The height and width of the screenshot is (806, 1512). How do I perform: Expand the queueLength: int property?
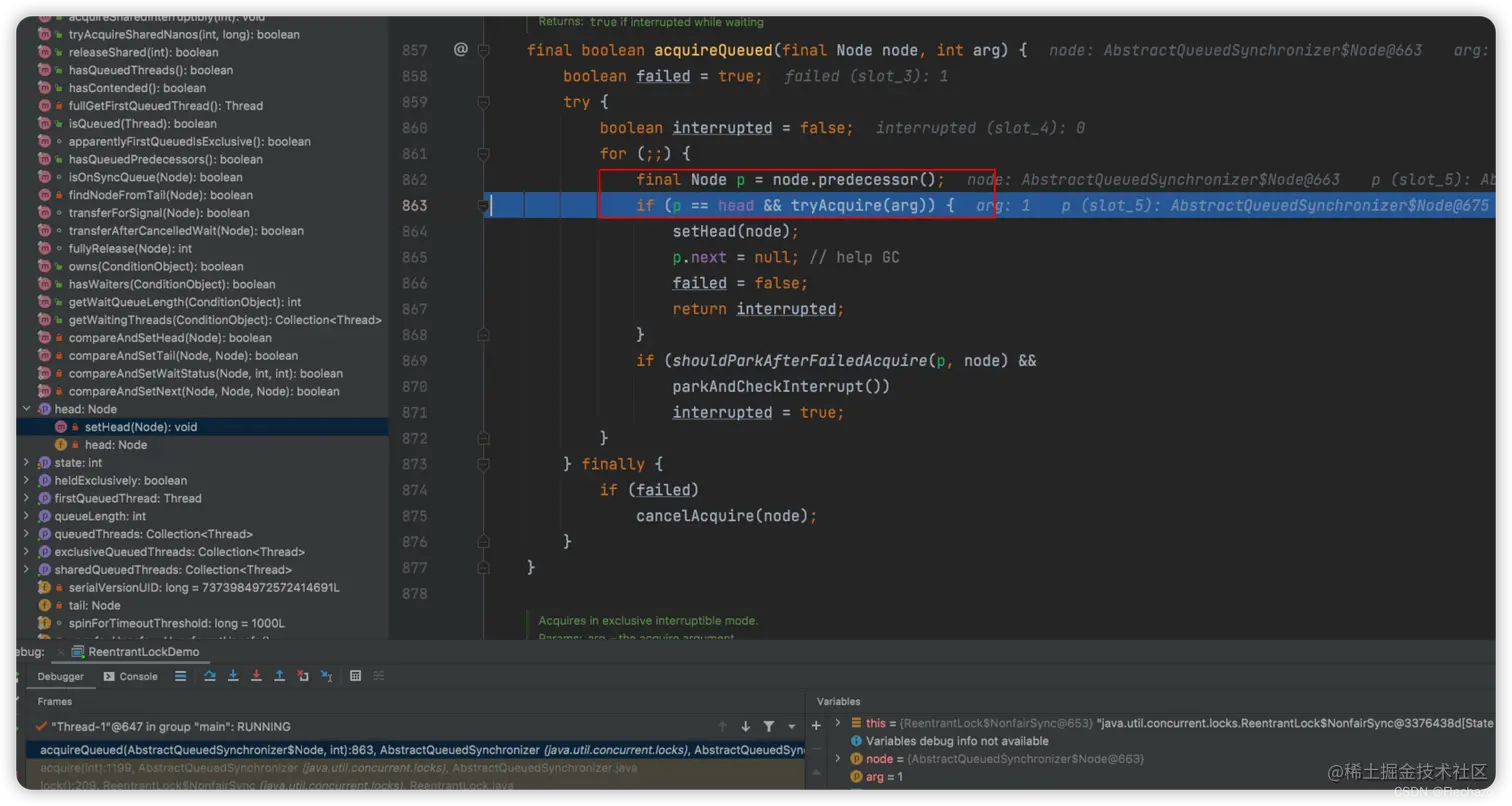click(x=27, y=516)
